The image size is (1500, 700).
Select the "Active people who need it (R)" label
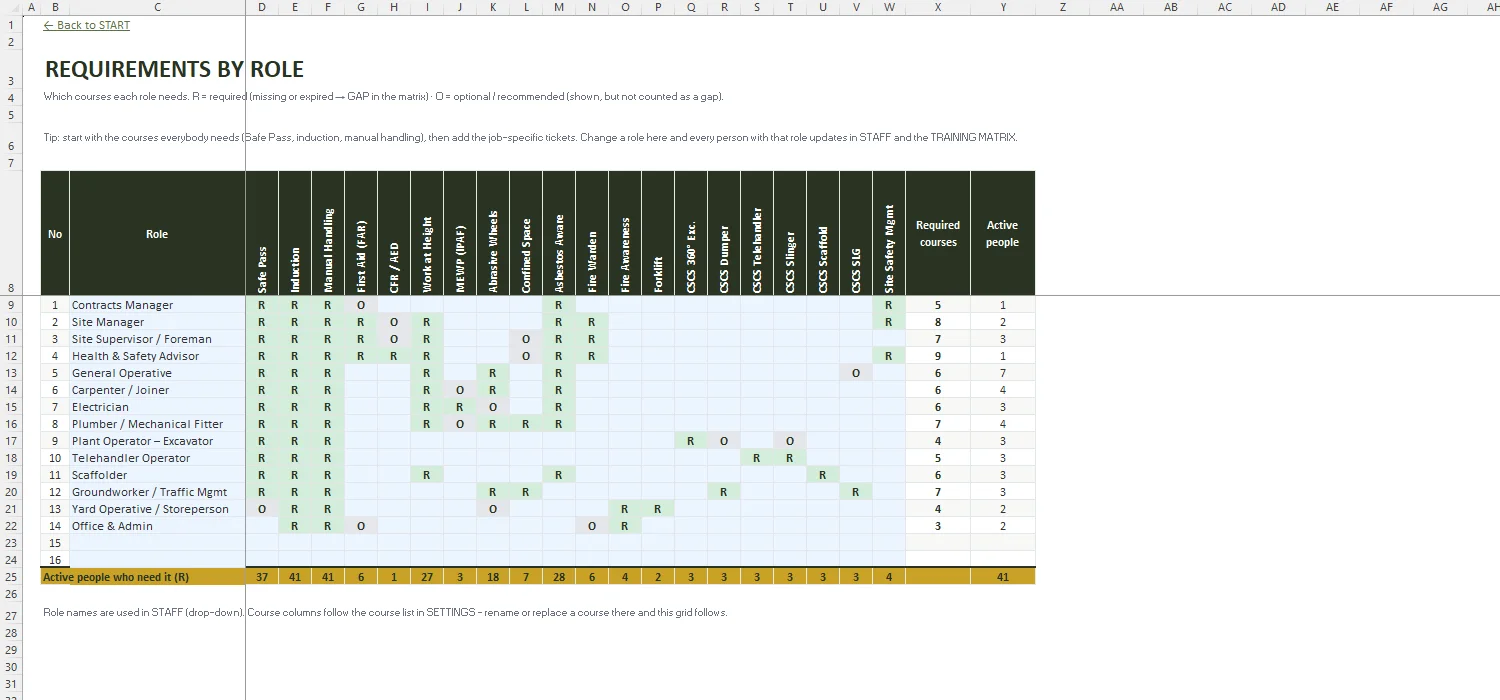143,577
